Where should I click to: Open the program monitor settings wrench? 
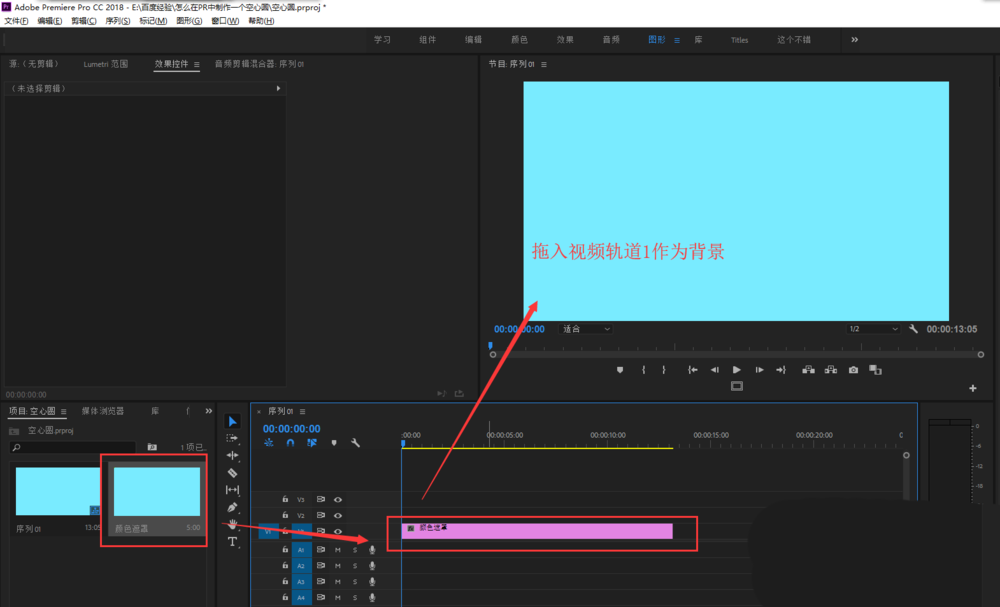(x=912, y=329)
